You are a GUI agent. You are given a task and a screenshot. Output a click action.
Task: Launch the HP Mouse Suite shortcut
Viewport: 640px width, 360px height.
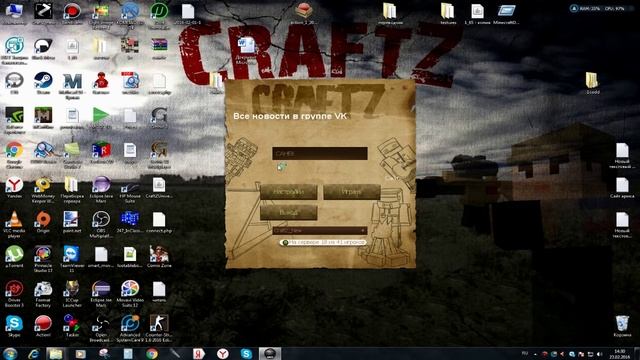point(130,190)
